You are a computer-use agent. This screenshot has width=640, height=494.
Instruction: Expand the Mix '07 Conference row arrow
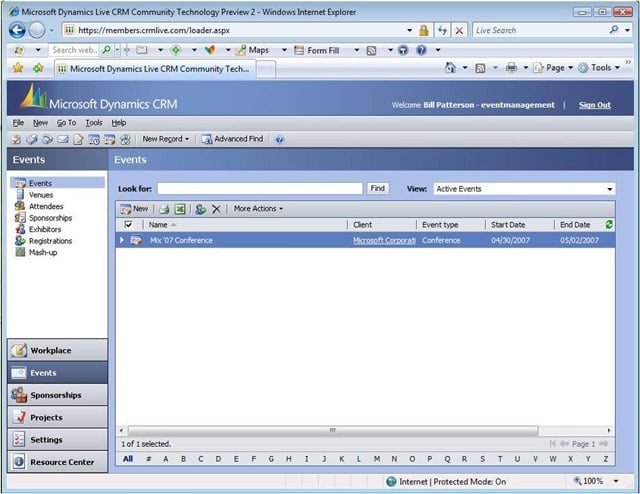[122, 240]
